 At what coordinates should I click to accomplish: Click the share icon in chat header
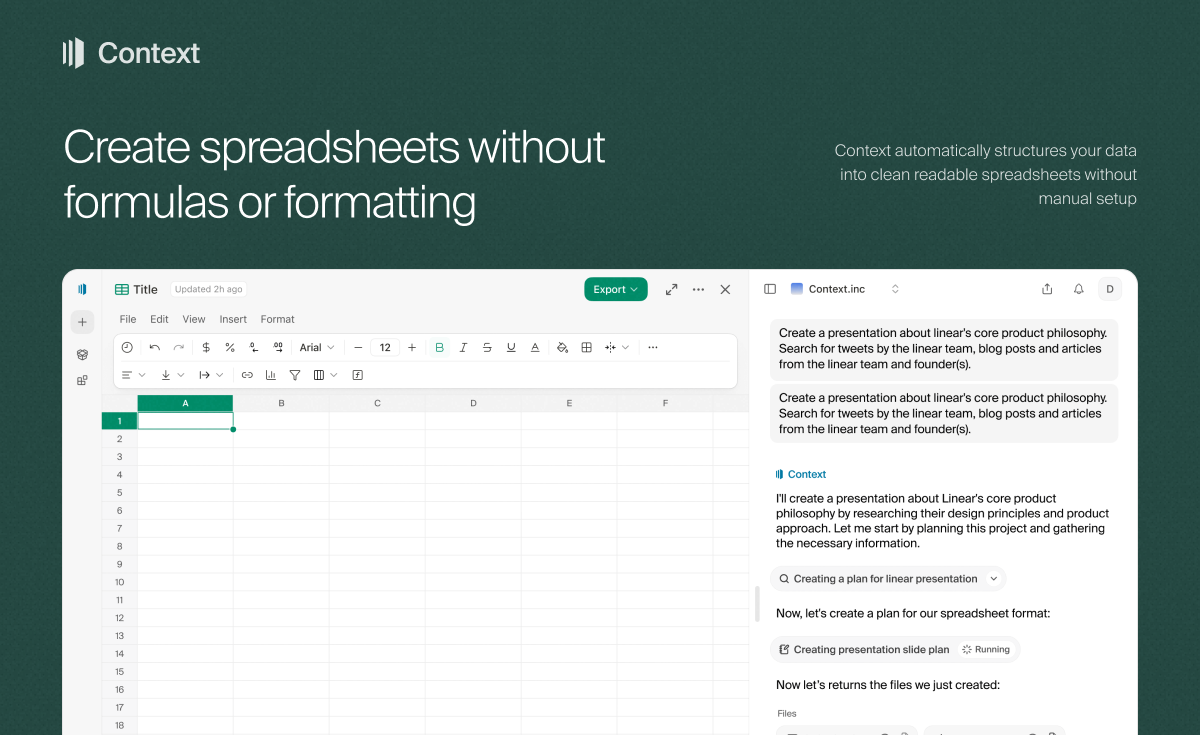pos(1047,289)
